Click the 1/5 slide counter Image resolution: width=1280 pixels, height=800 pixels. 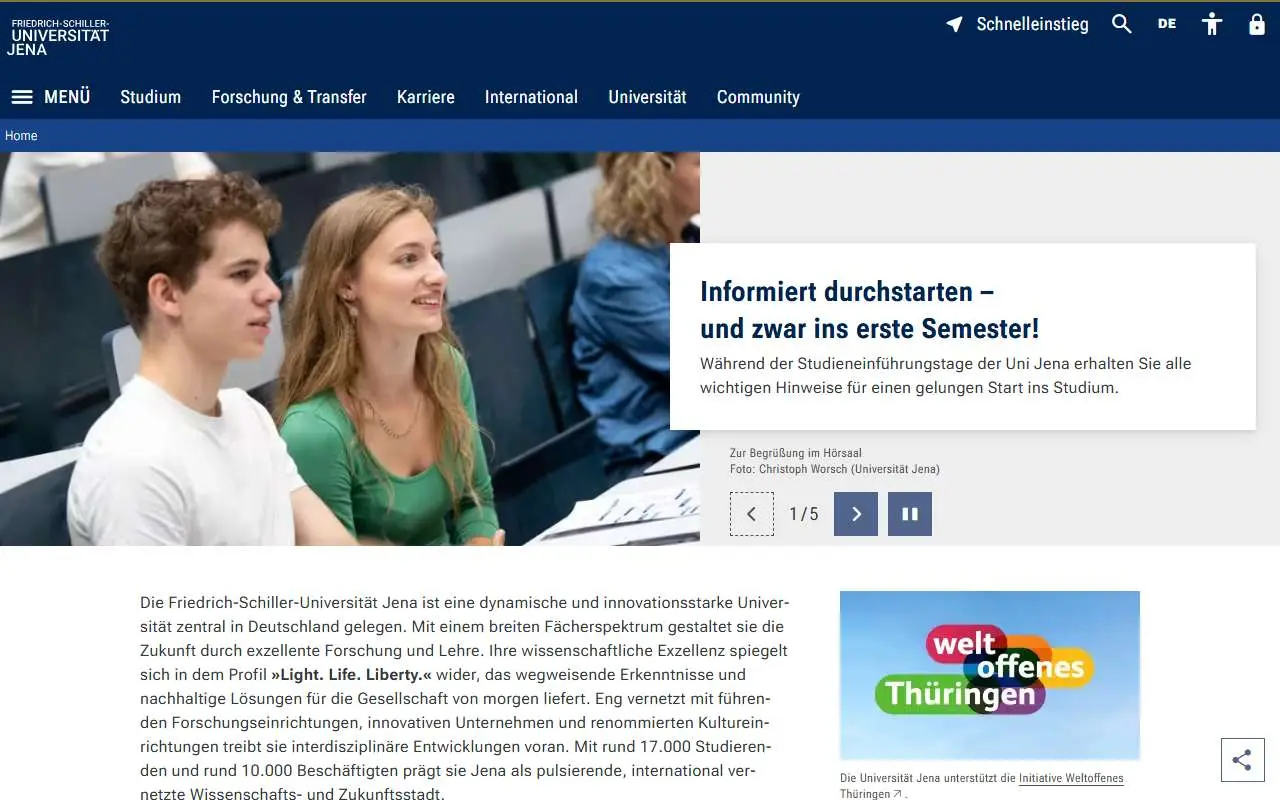(804, 514)
